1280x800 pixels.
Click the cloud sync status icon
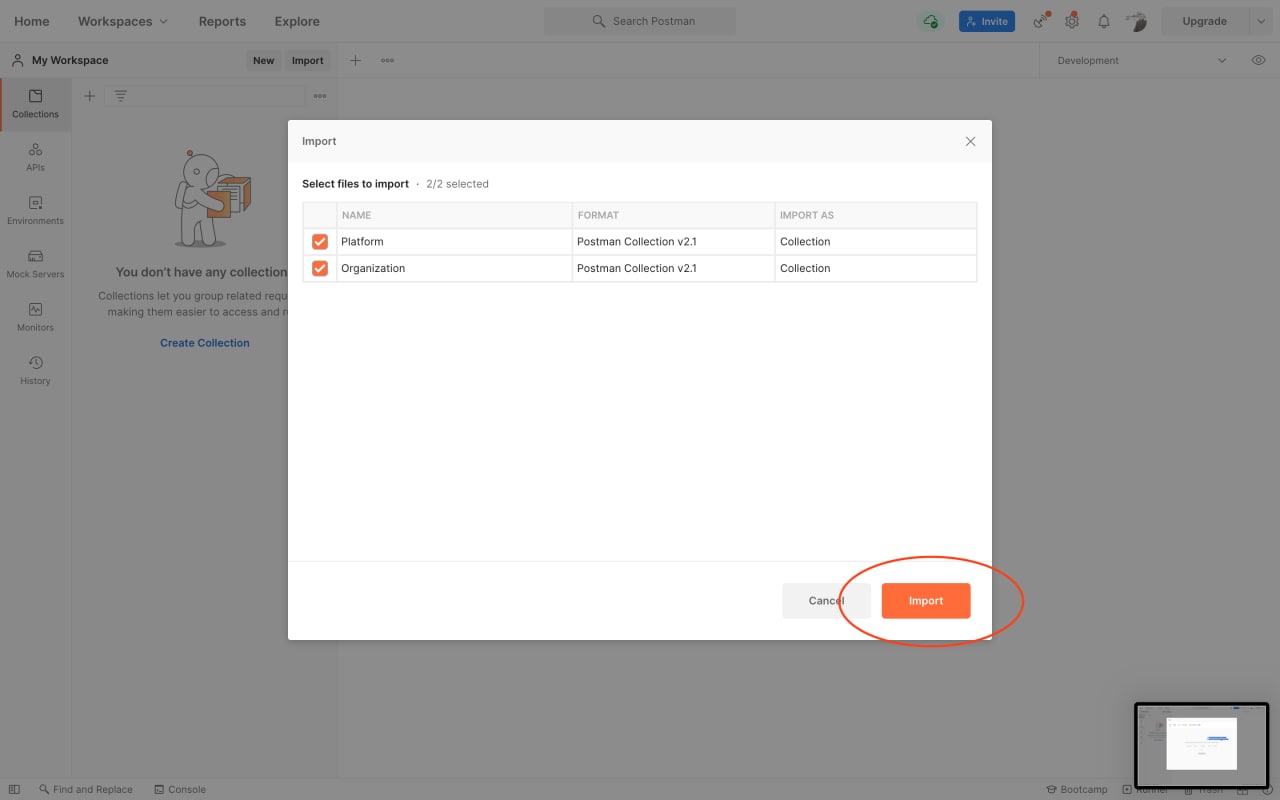point(931,21)
